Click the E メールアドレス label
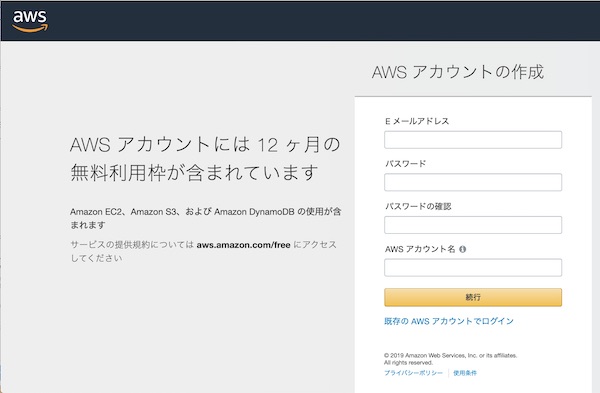Viewport: 600px width, 393px height. click(x=417, y=121)
